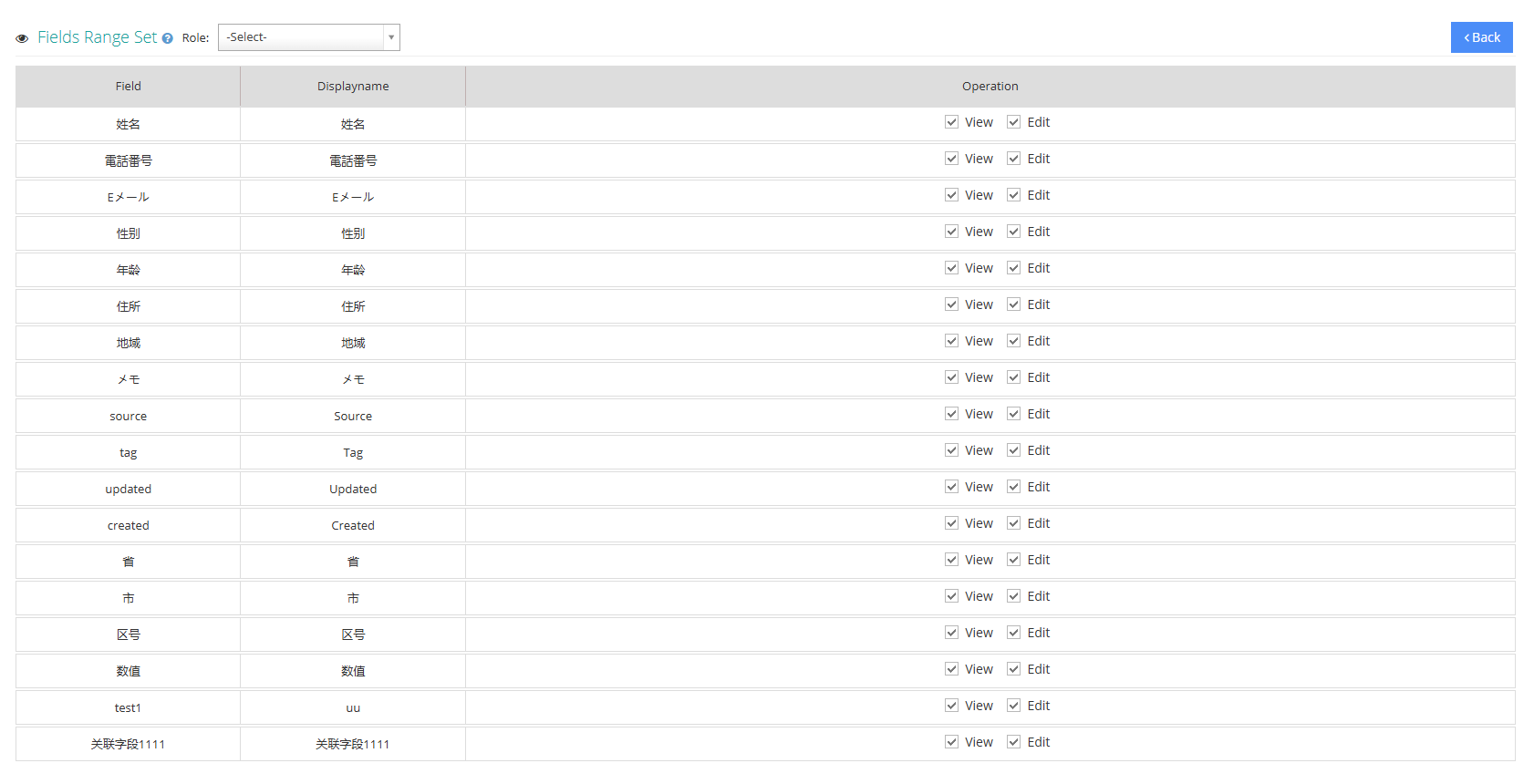
Task: Toggle Edit checkbox for 省 row
Action: [1013, 560]
